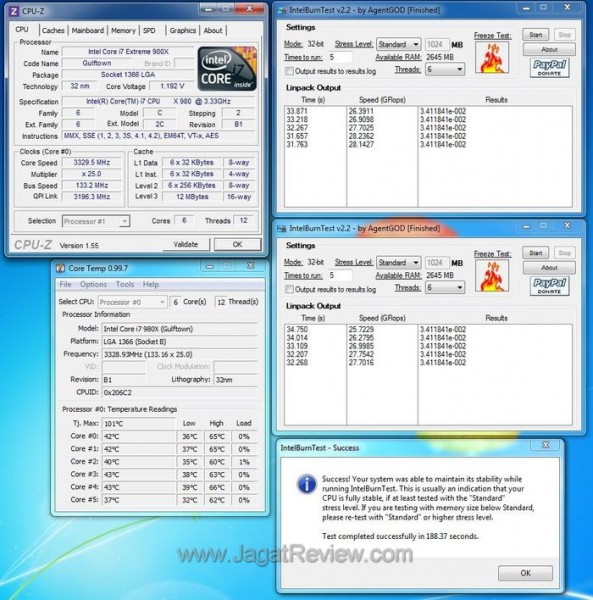Open the About tab in CPU-Z
Image resolution: width=593 pixels, height=600 pixels.
click(x=213, y=31)
